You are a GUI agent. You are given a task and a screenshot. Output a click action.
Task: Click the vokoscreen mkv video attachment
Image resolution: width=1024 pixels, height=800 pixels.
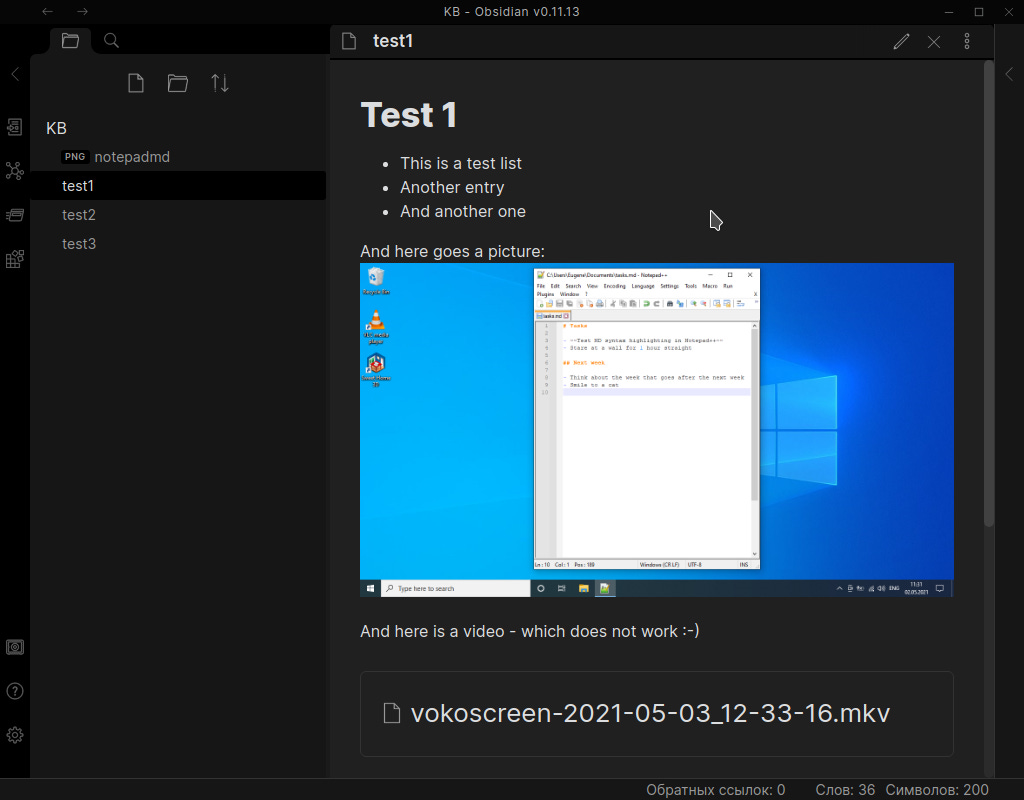(656, 713)
